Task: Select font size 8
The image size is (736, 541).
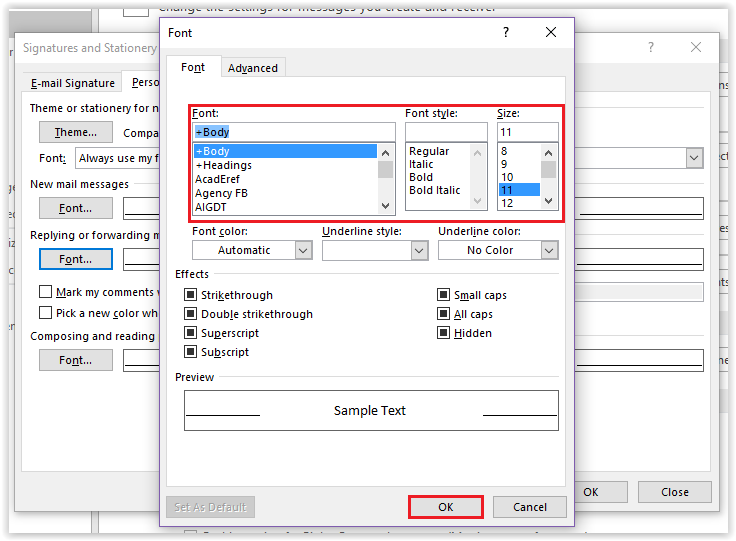Action: point(519,151)
